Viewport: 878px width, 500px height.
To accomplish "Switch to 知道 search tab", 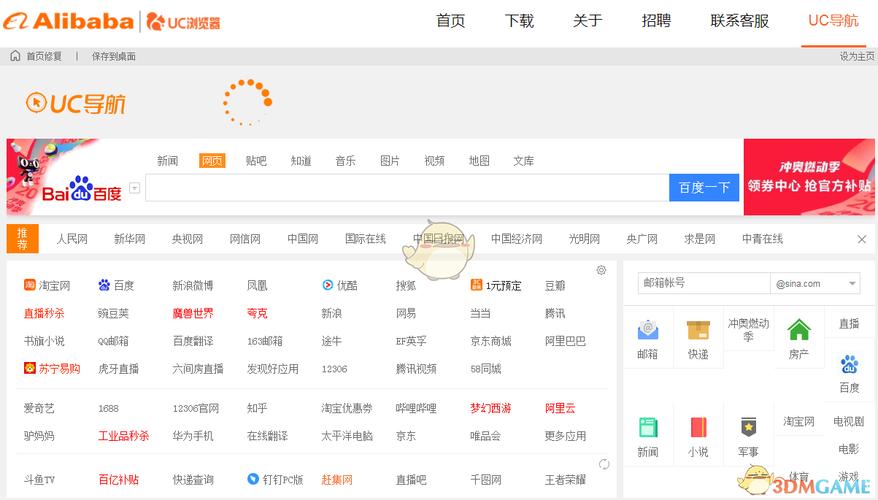I will [x=301, y=161].
